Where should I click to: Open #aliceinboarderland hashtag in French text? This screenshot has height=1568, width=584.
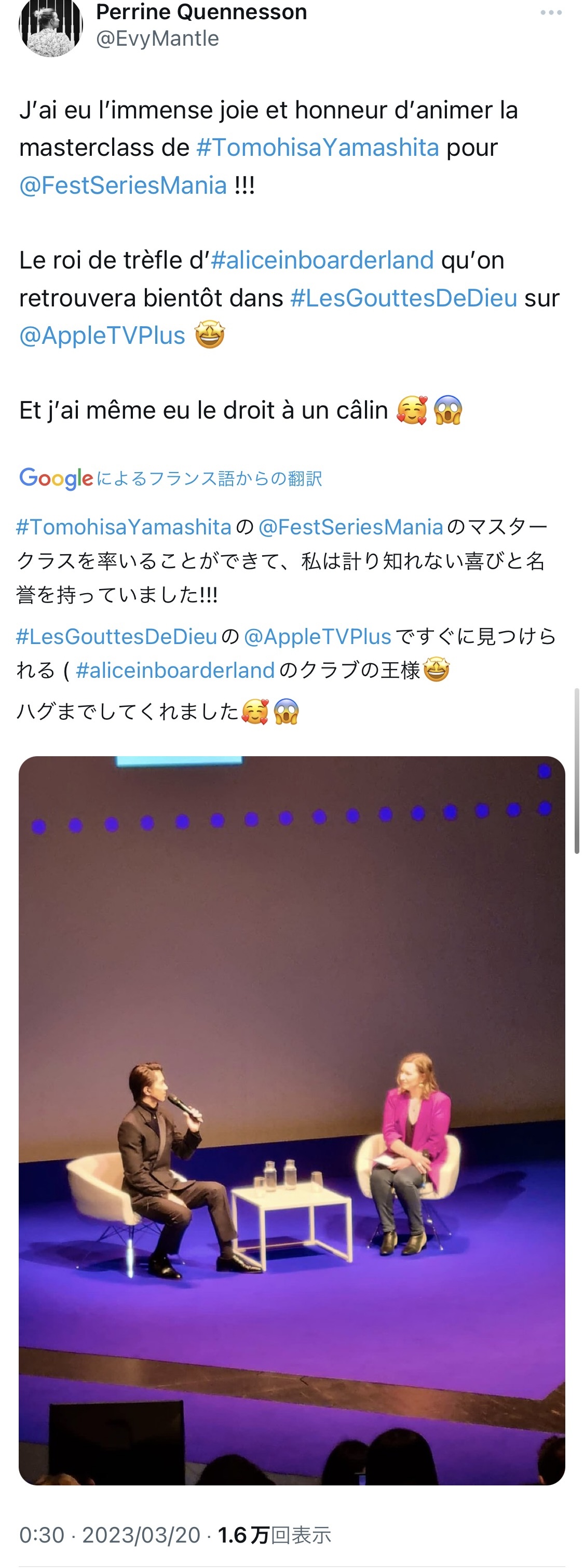[x=322, y=260]
